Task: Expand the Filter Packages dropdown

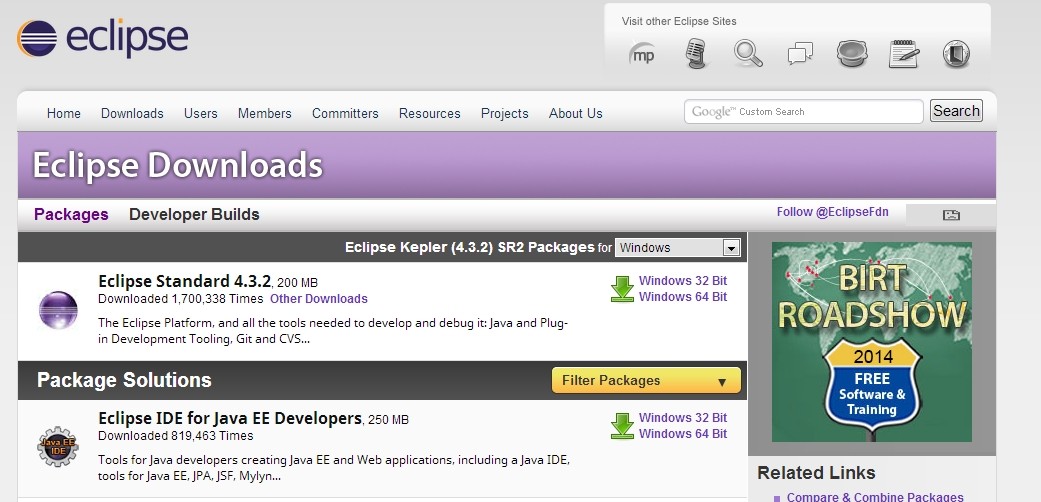Action: click(x=646, y=380)
